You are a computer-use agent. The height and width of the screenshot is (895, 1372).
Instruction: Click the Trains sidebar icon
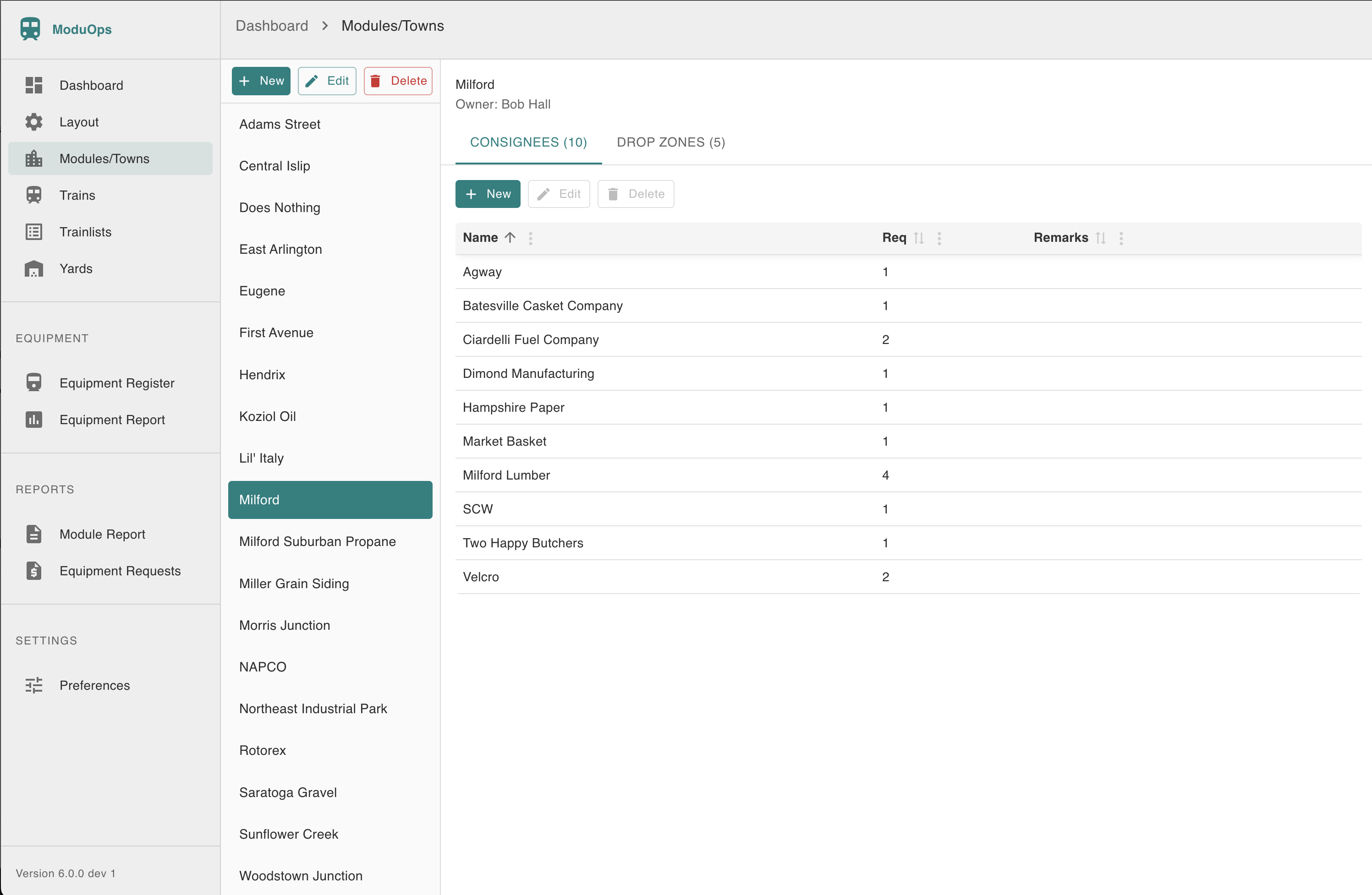coord(33,195)
